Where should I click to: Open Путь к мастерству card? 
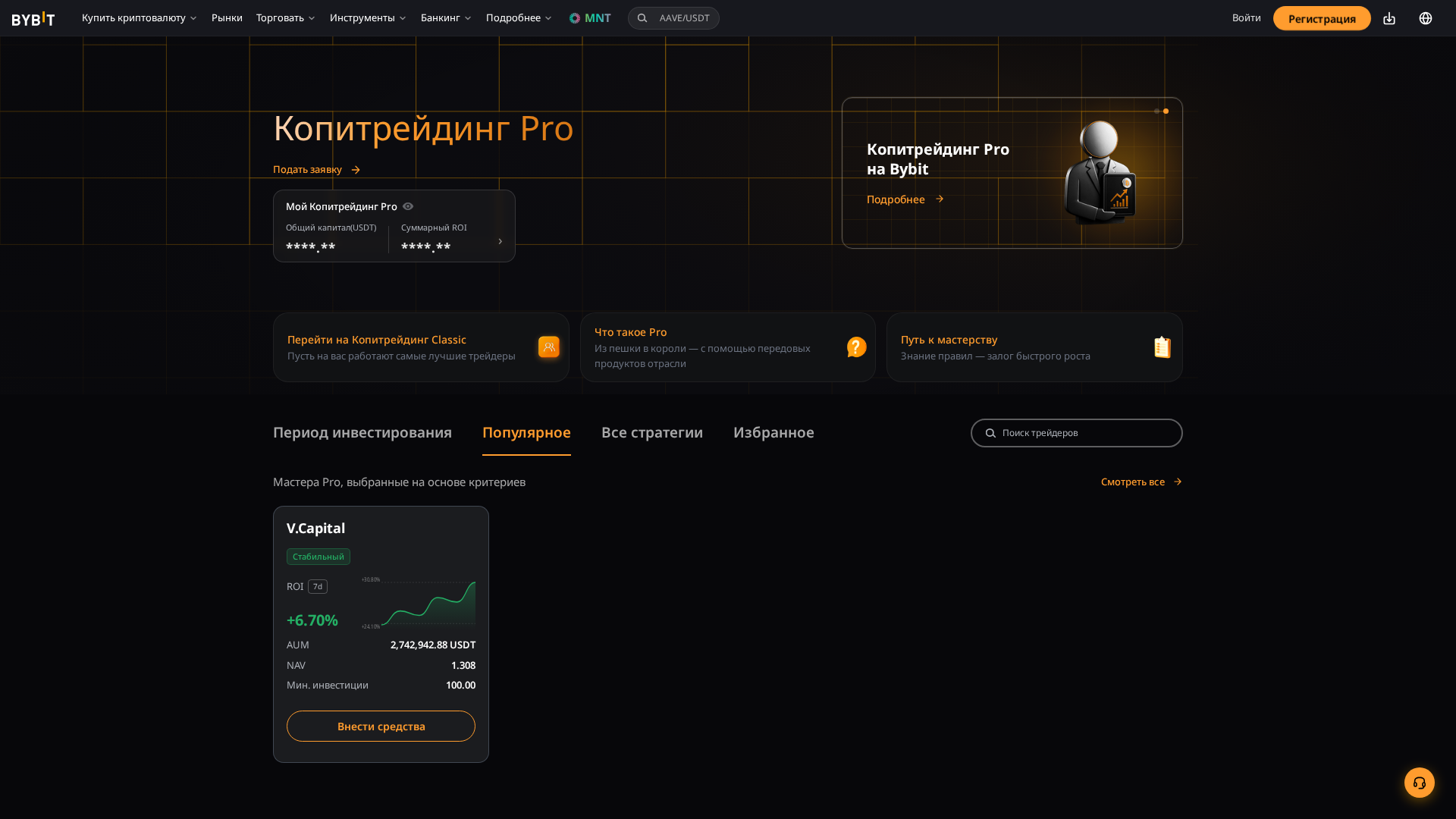[1034, 347]
